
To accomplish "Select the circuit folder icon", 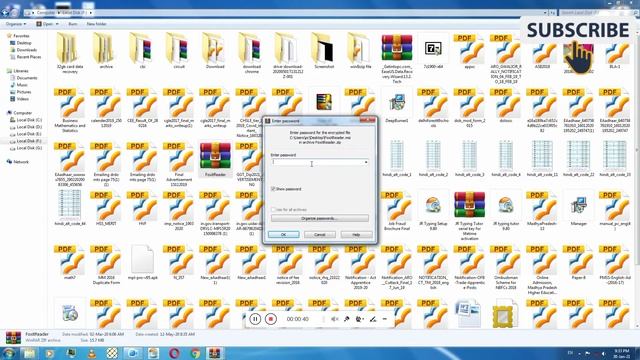I will pyautogui.click(x=179, y=49).
